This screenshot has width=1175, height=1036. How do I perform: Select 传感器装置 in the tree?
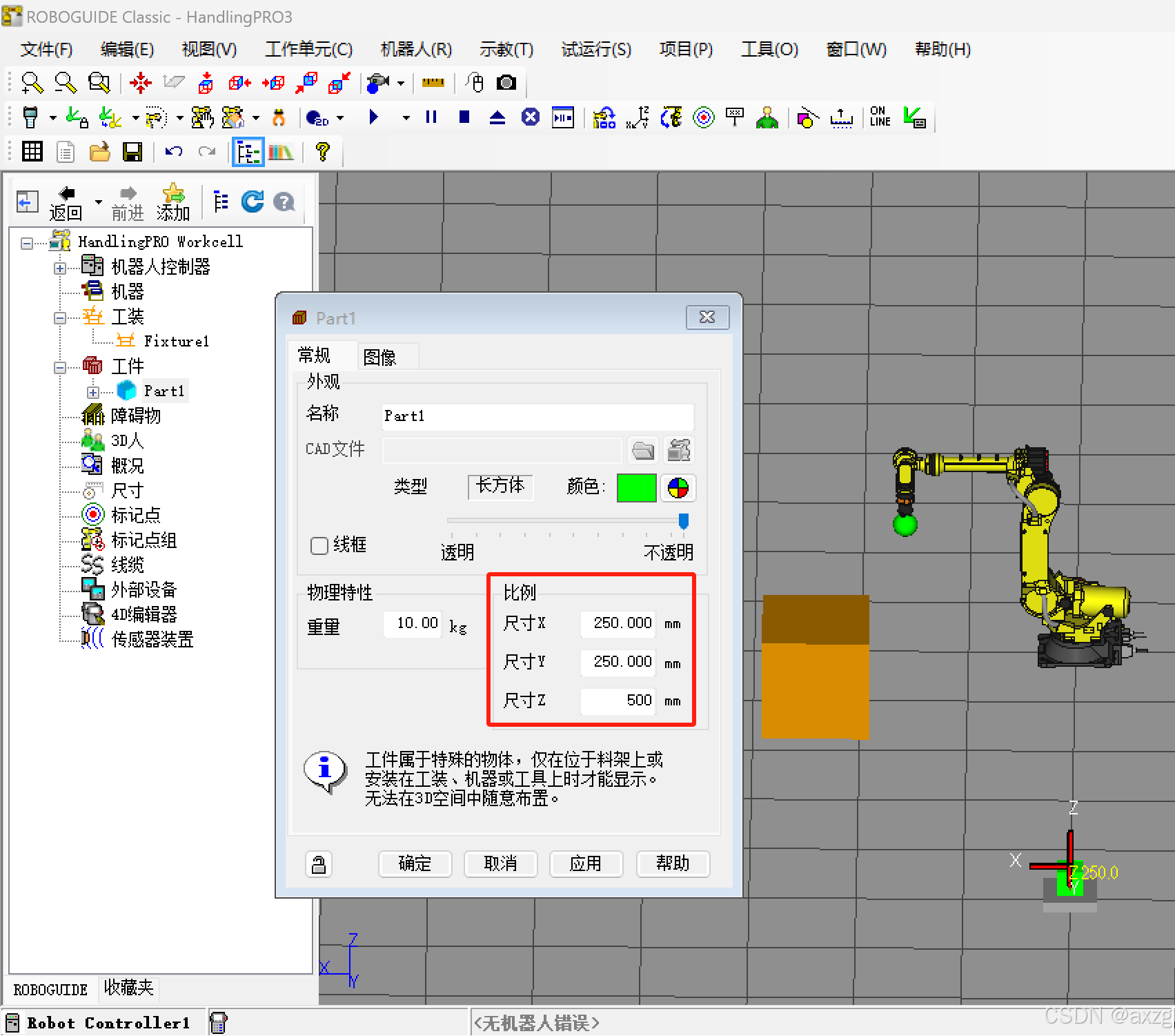tap(152, 640)
